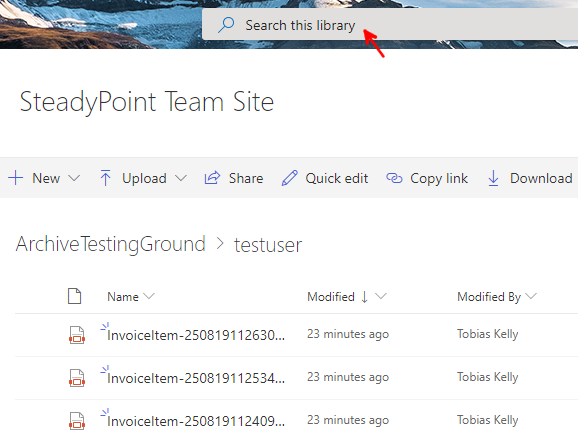Select the testuser breadcrumb folder
The width and height of the screenshot is (578, 441).
click(268, 245)
